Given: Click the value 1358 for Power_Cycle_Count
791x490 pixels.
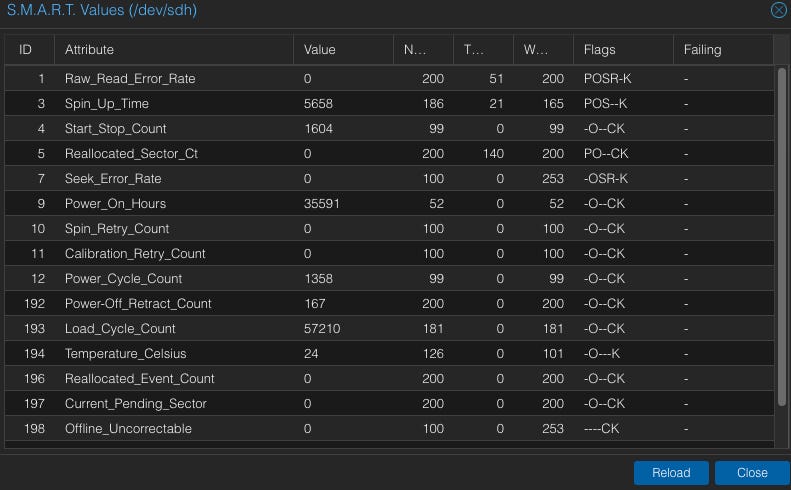Looking at the screenshot, I should point(318,279).
